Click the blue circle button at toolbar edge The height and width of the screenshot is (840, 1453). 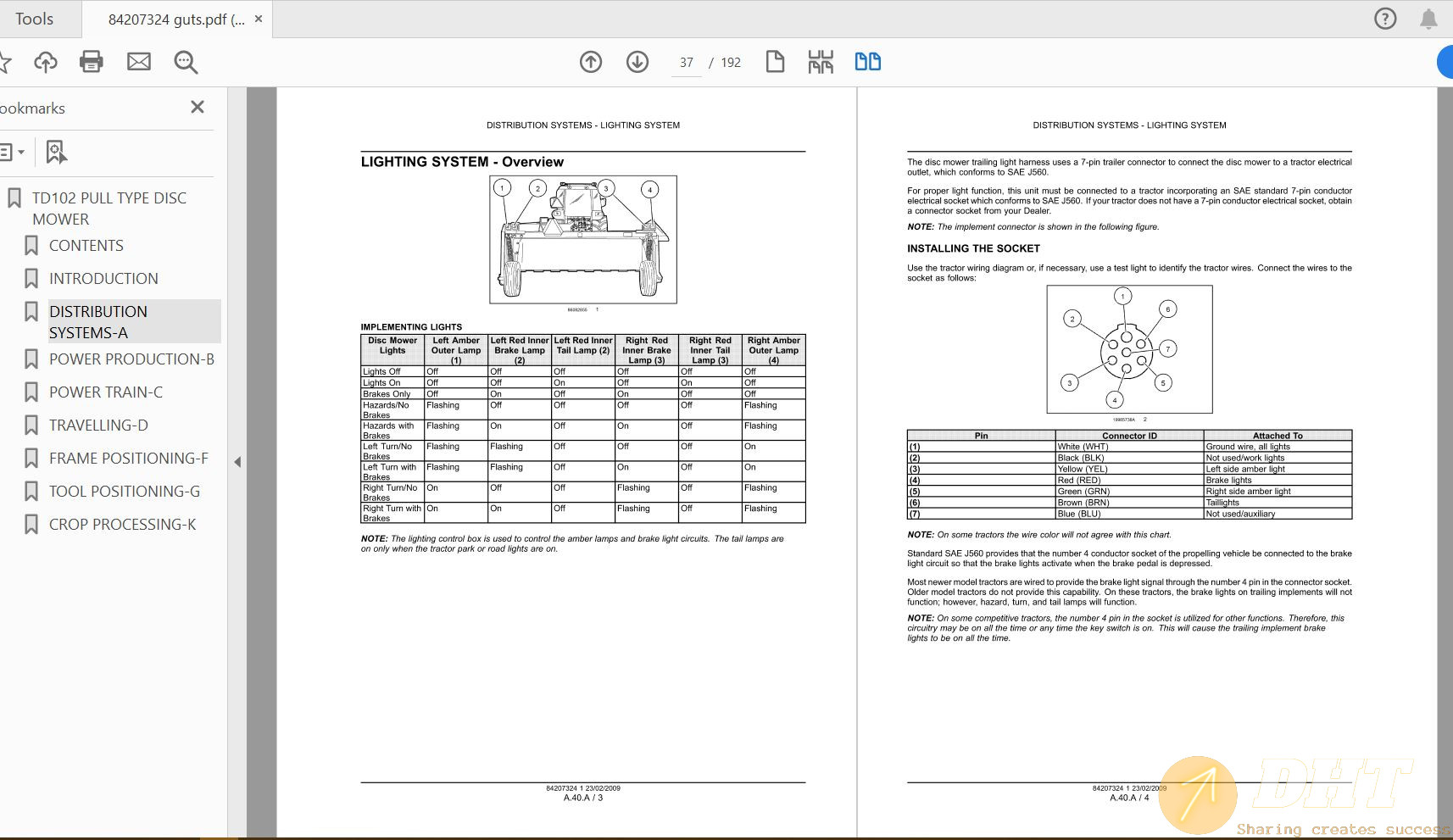point(1445,62)
